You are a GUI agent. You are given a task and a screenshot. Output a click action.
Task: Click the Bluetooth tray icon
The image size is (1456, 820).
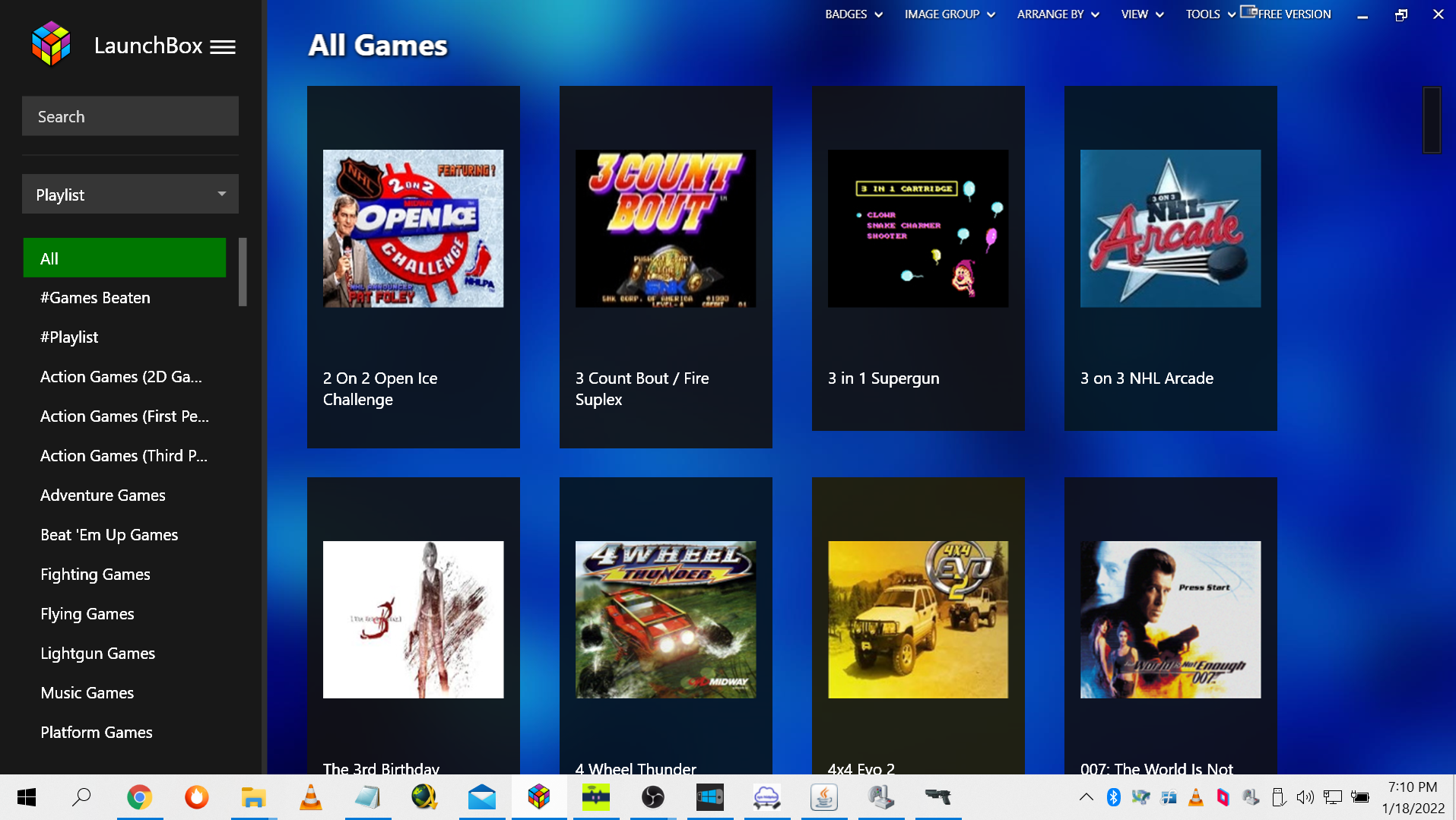tap(1114, 797)
